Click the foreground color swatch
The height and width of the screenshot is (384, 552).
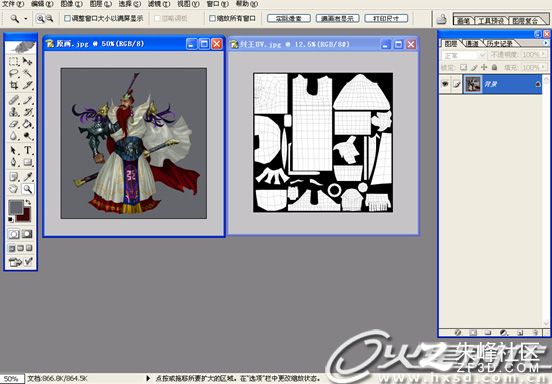pyautogui.click(x=16, y=207)
